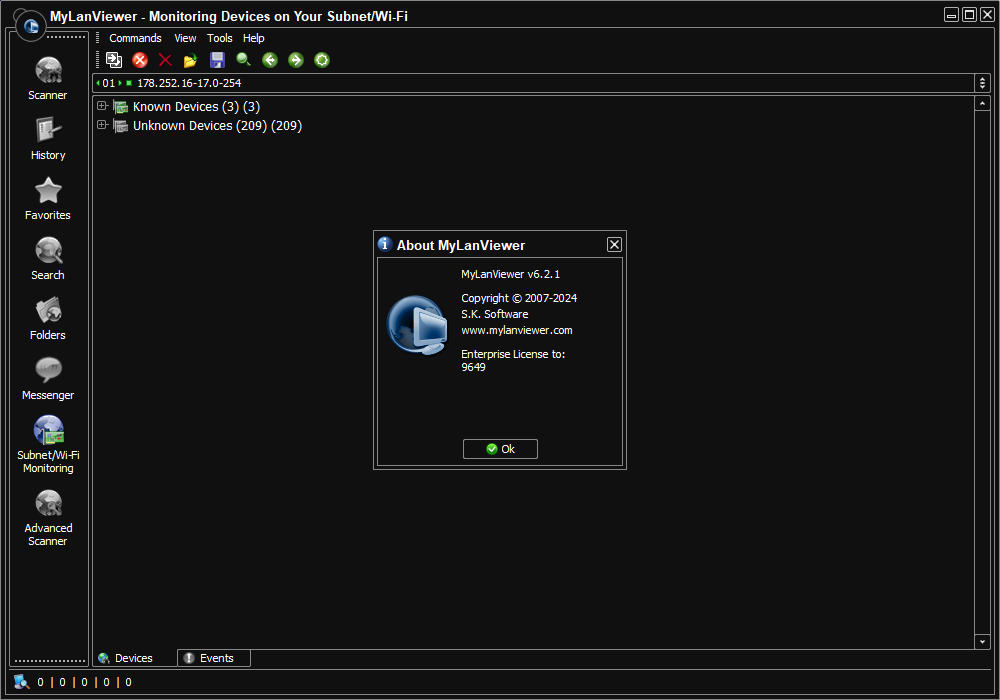The width and height of the screenshot is (1000, 700).
Task: Click the red X delete icon
Action: [165, 60]
